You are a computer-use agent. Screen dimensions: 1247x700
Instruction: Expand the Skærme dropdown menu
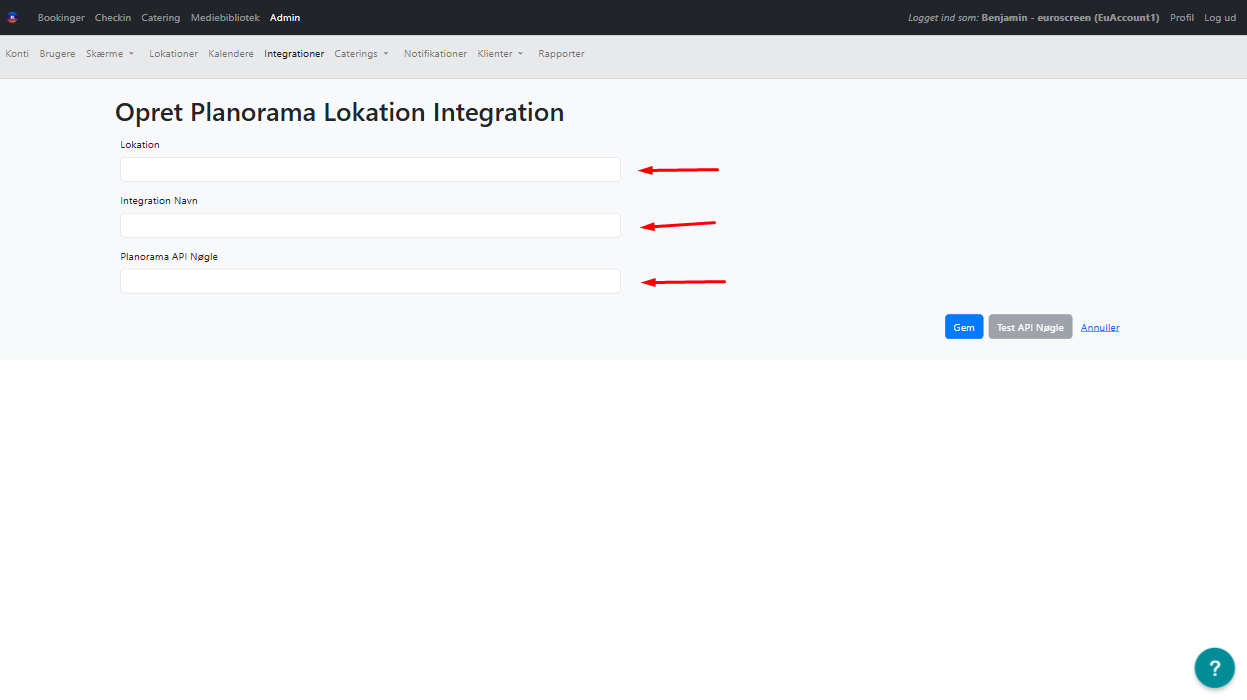pos(110,54)
